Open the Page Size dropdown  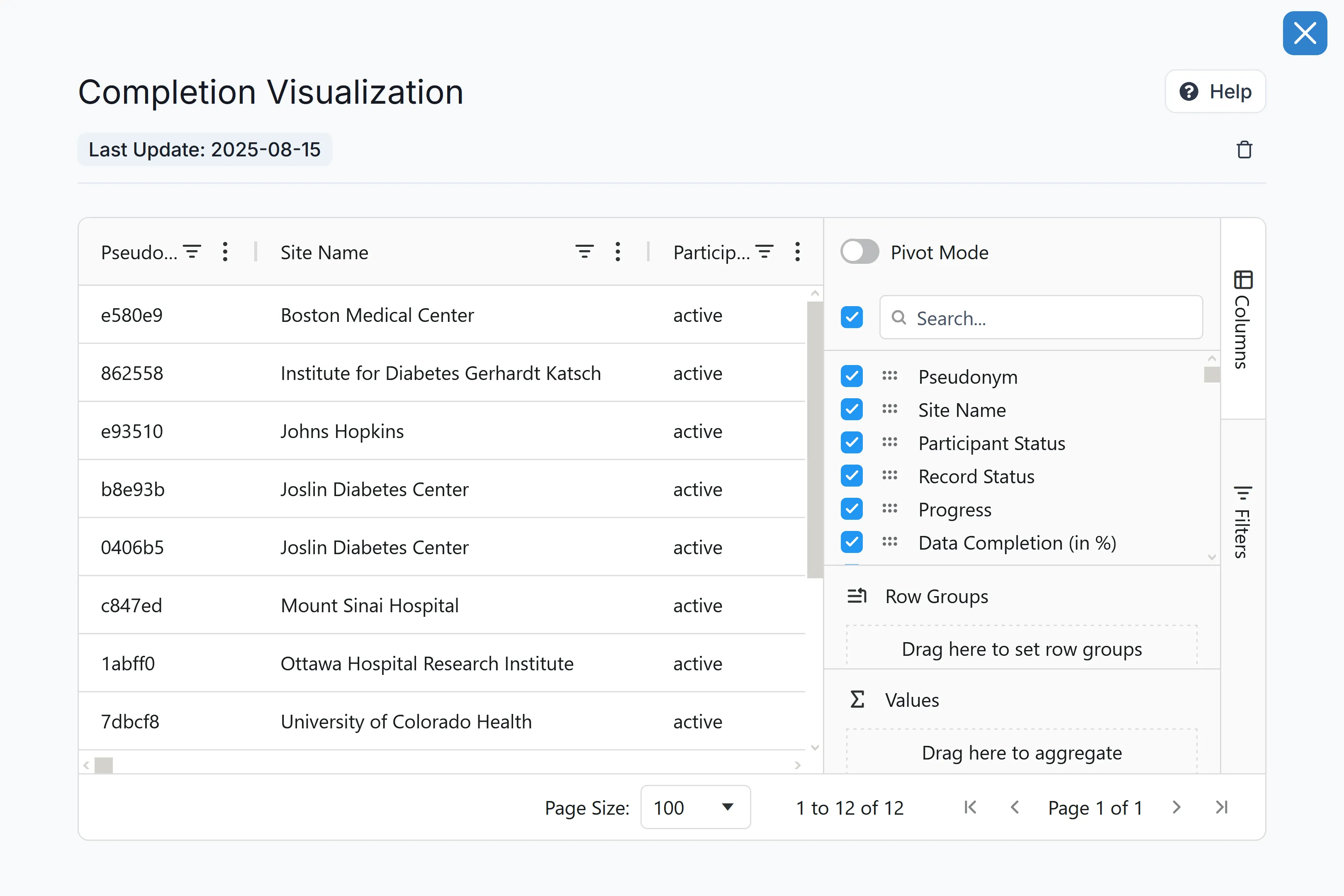coord(695,807)
